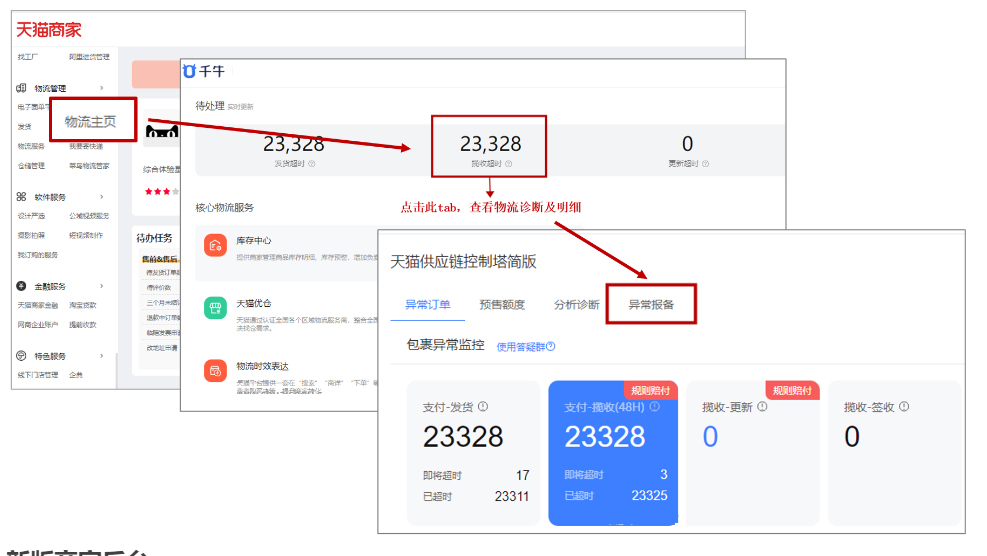
Task: Select the blue 支付-揽收(48H) card
Action: (x=614, y=452)
